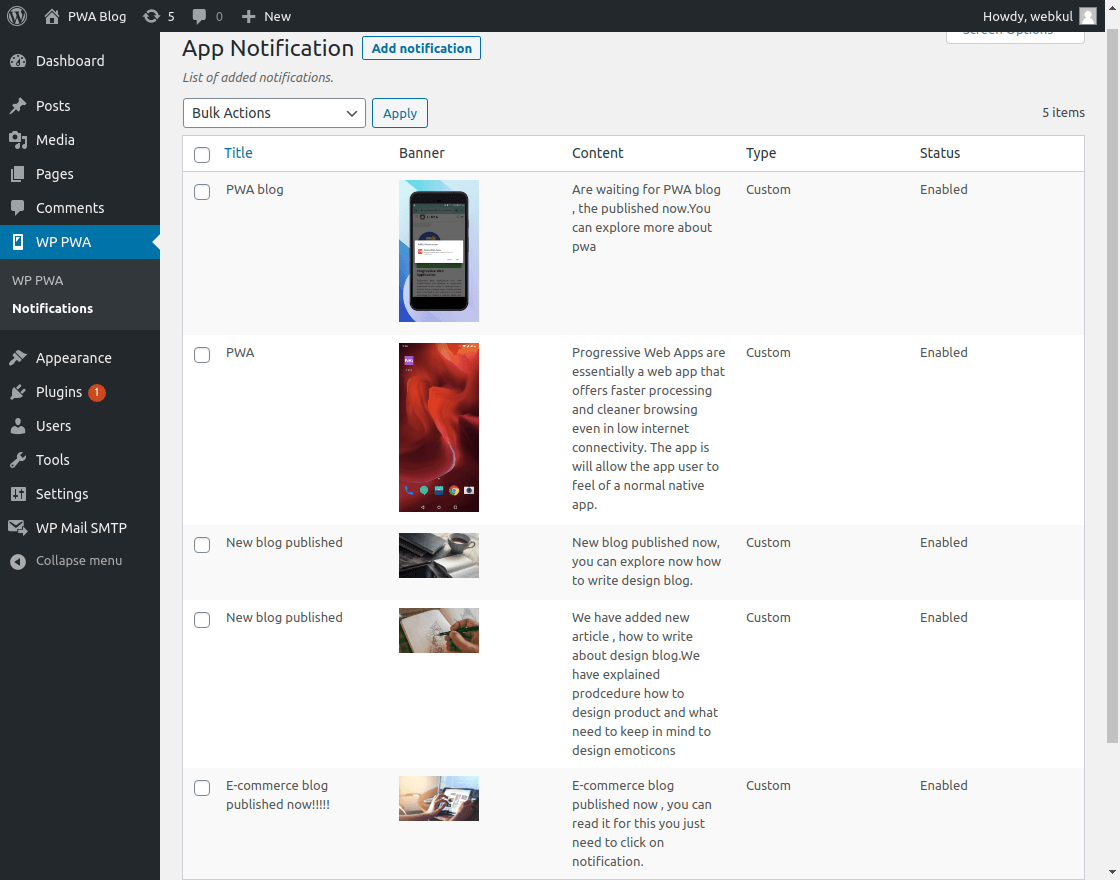Sort the table by Title column
This screenshot has height=880, width=1120.
tap(238, 153)
